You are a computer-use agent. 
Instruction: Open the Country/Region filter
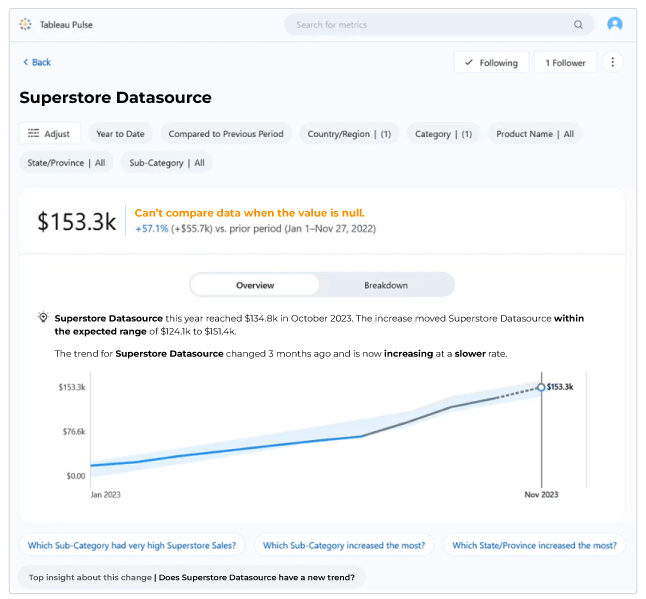tap(349, 134)
